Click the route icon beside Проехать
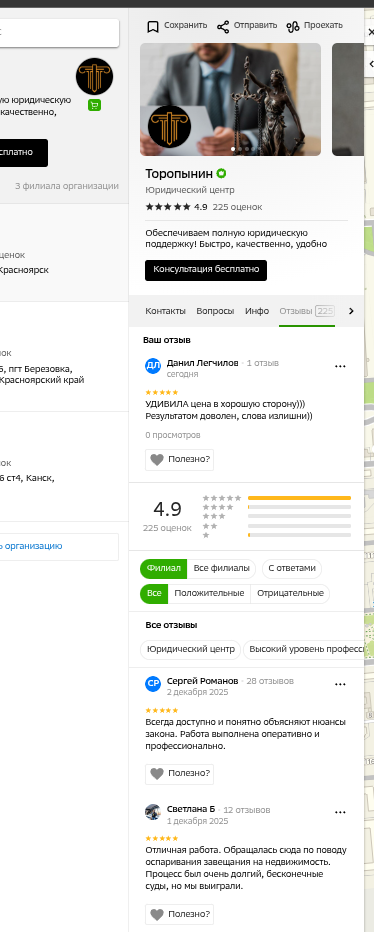 293,26
